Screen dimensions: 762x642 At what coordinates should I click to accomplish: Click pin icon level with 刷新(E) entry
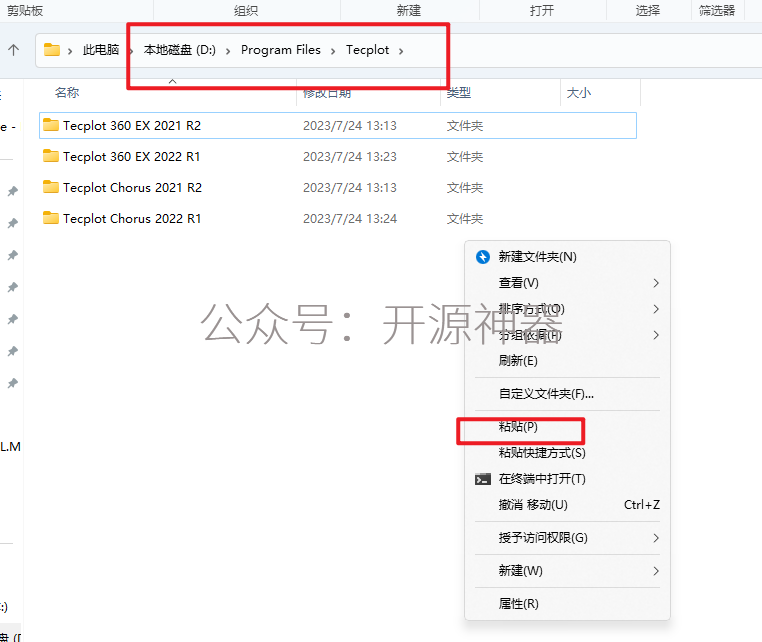pyautogui.click(x=13, y=351)
